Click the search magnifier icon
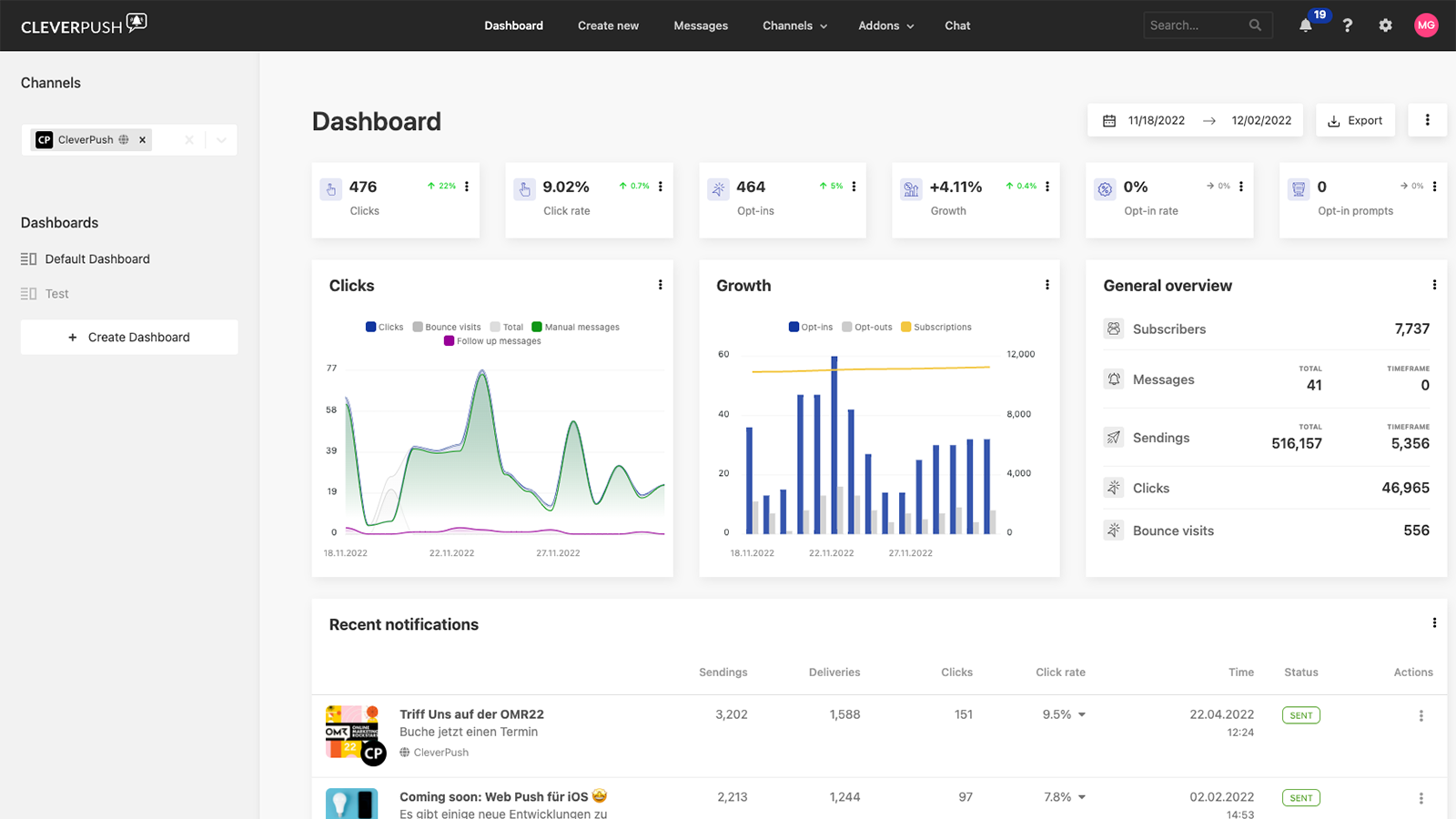Screen dimensions: 1456x819 [x=1256, y=25]
